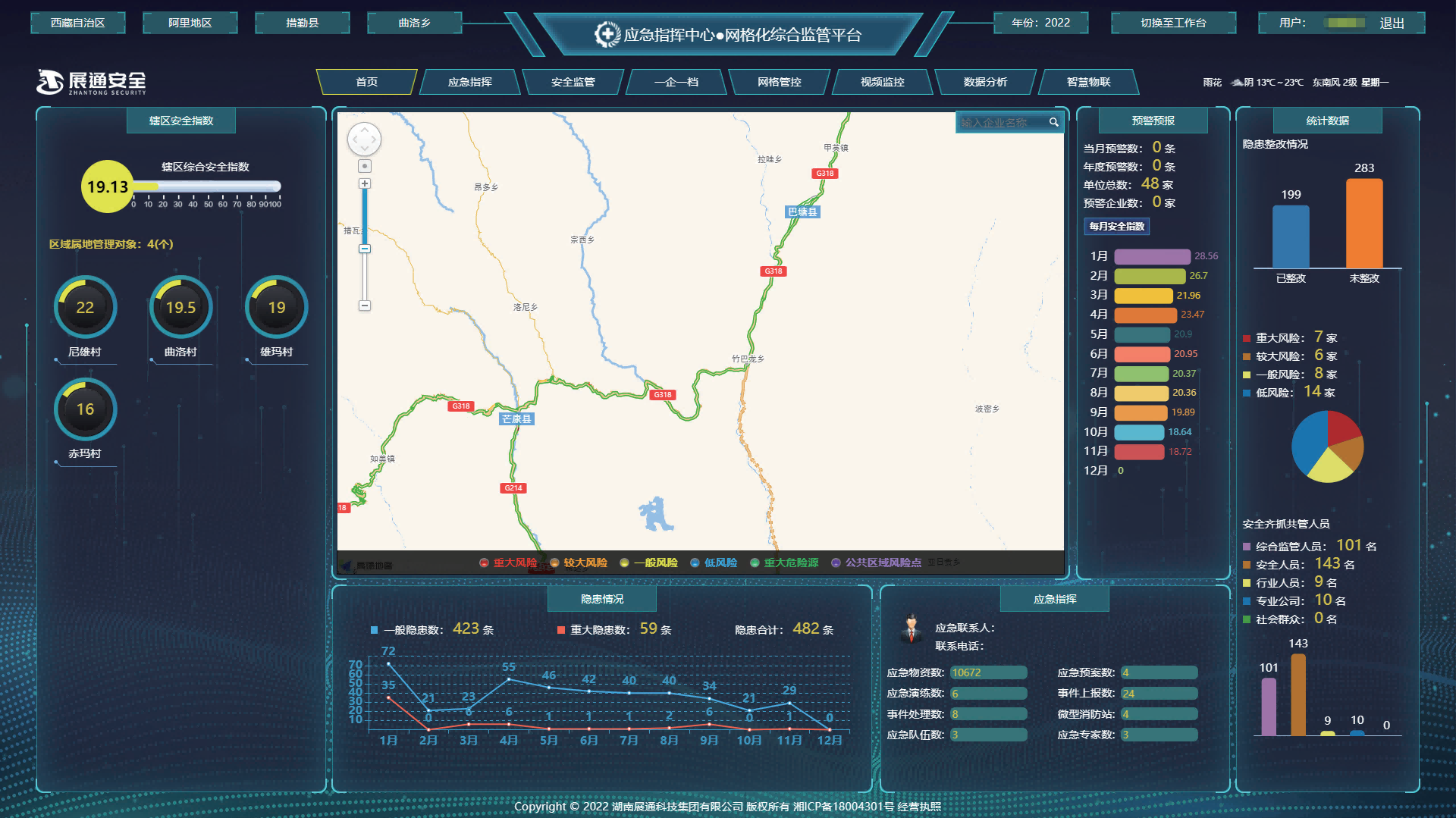Click the 一般风险 yellow legend dot on map
The width and height of the screenshot is (1456, 818).
624,563
